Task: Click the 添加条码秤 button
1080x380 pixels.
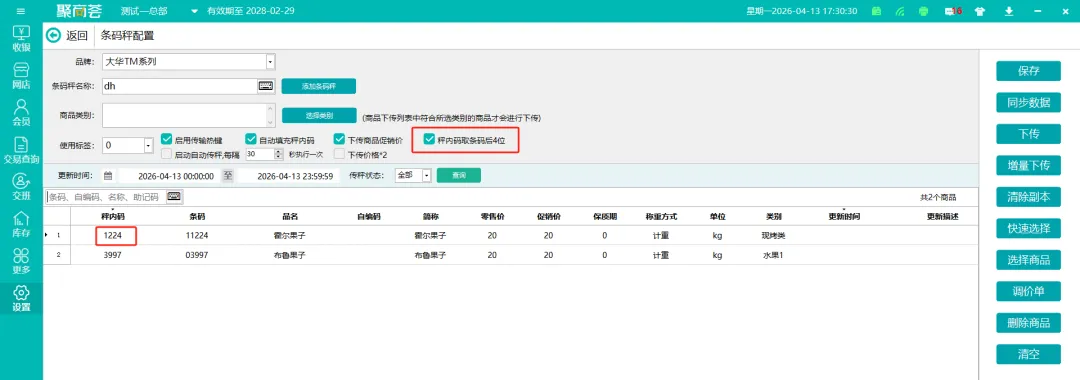Action: [x=318, y=86]
